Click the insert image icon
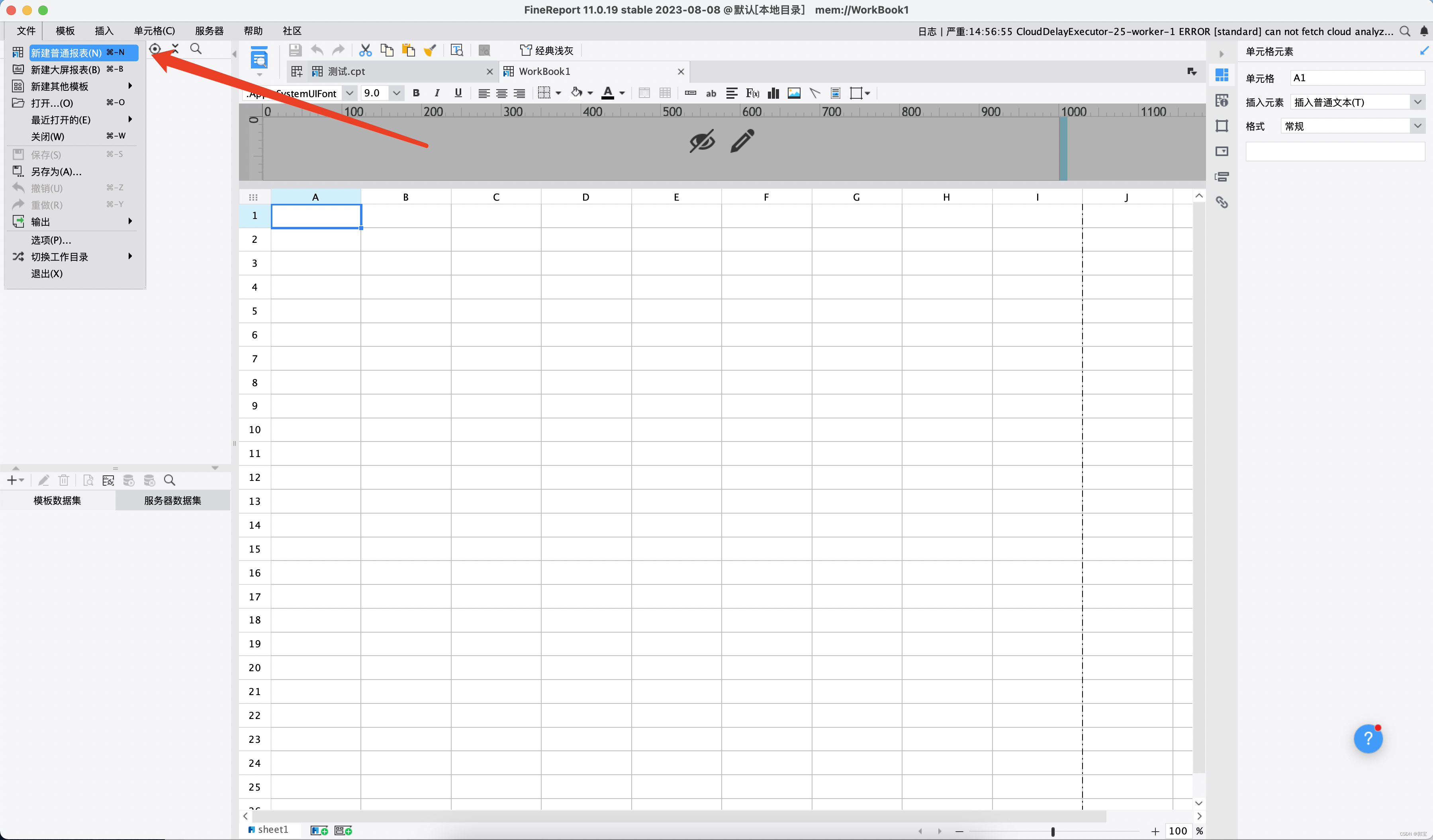The width and height of the screenshot is (1433, 840). tap(794, 93)
